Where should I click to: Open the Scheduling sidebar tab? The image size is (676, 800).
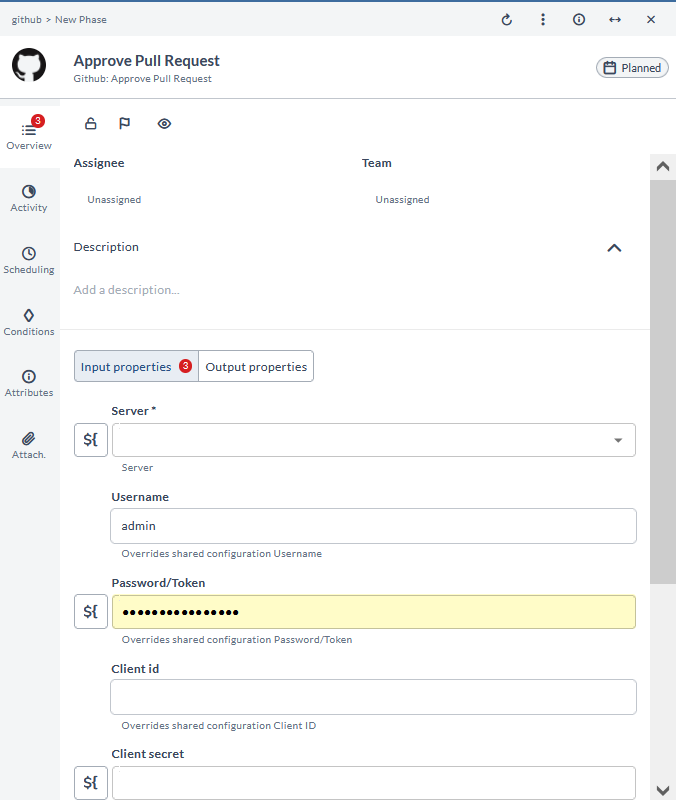click(x=29, y=260)
